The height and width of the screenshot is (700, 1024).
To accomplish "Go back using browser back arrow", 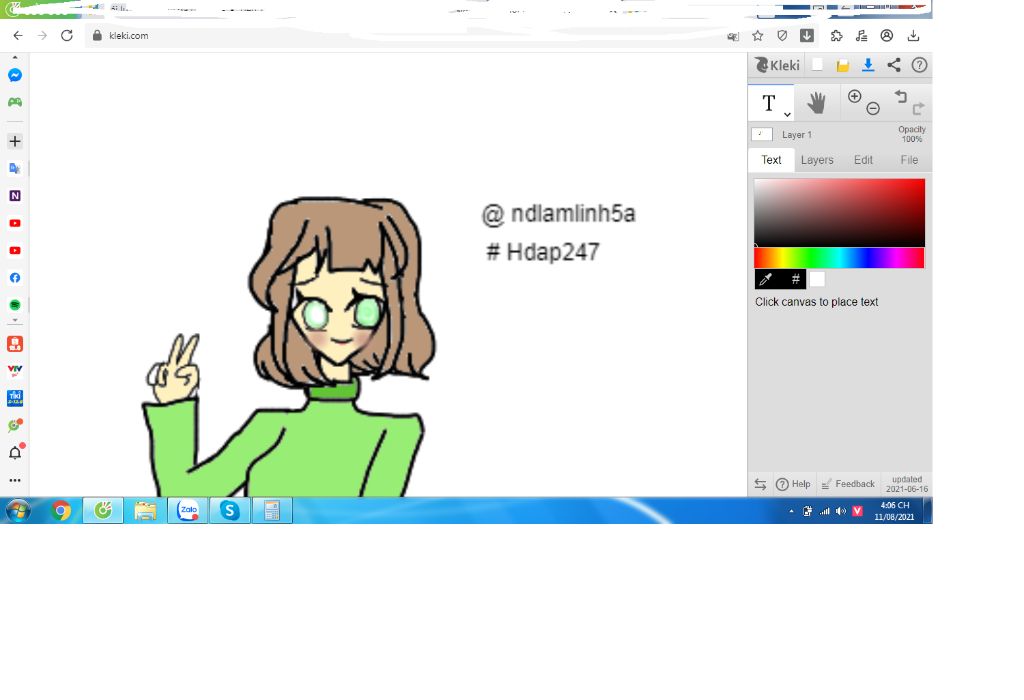I will (18, 36).
